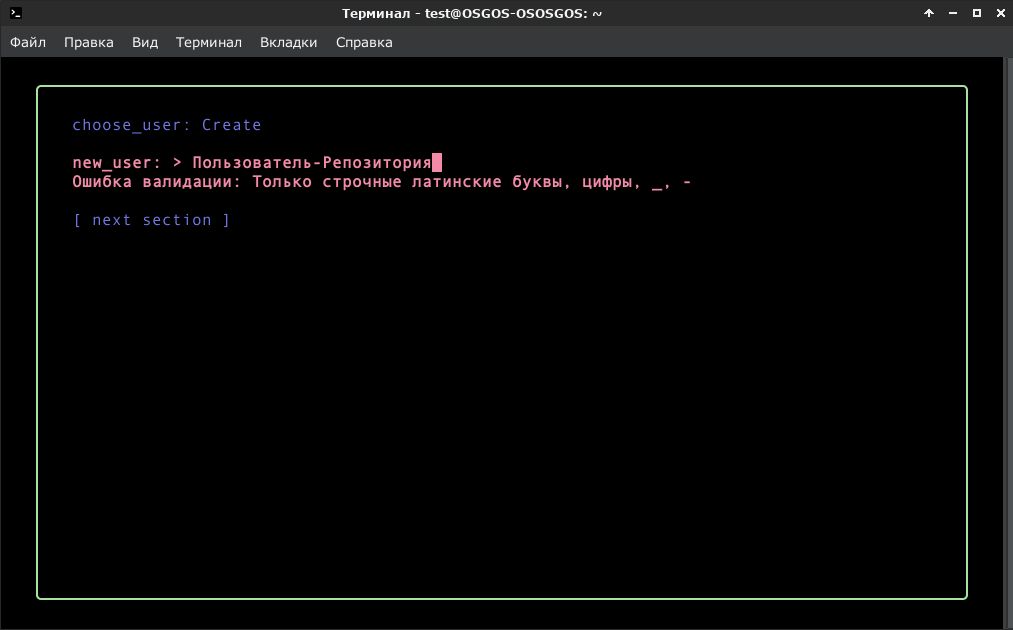Screen dimensions: 1013x630
Task: Open the Вкладки menu
Action: [x=288, y=42]
